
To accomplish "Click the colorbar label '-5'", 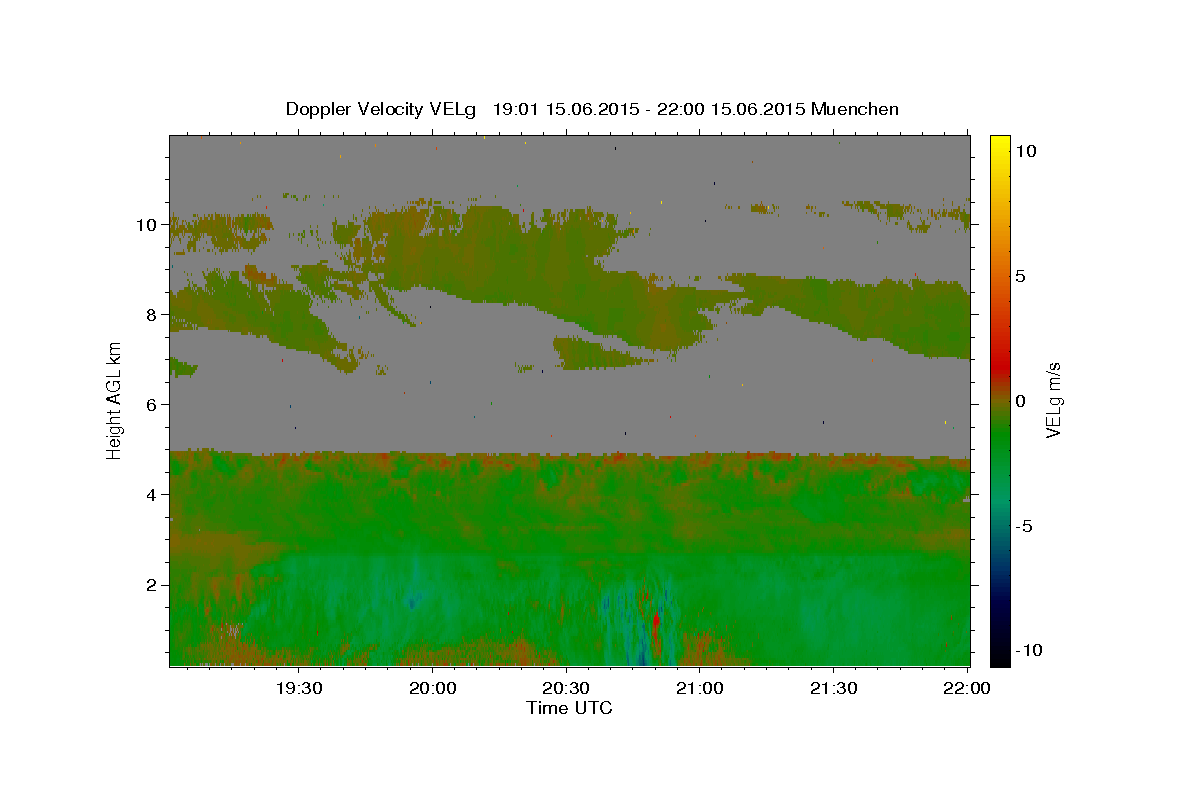I will tap(1023, 526).
